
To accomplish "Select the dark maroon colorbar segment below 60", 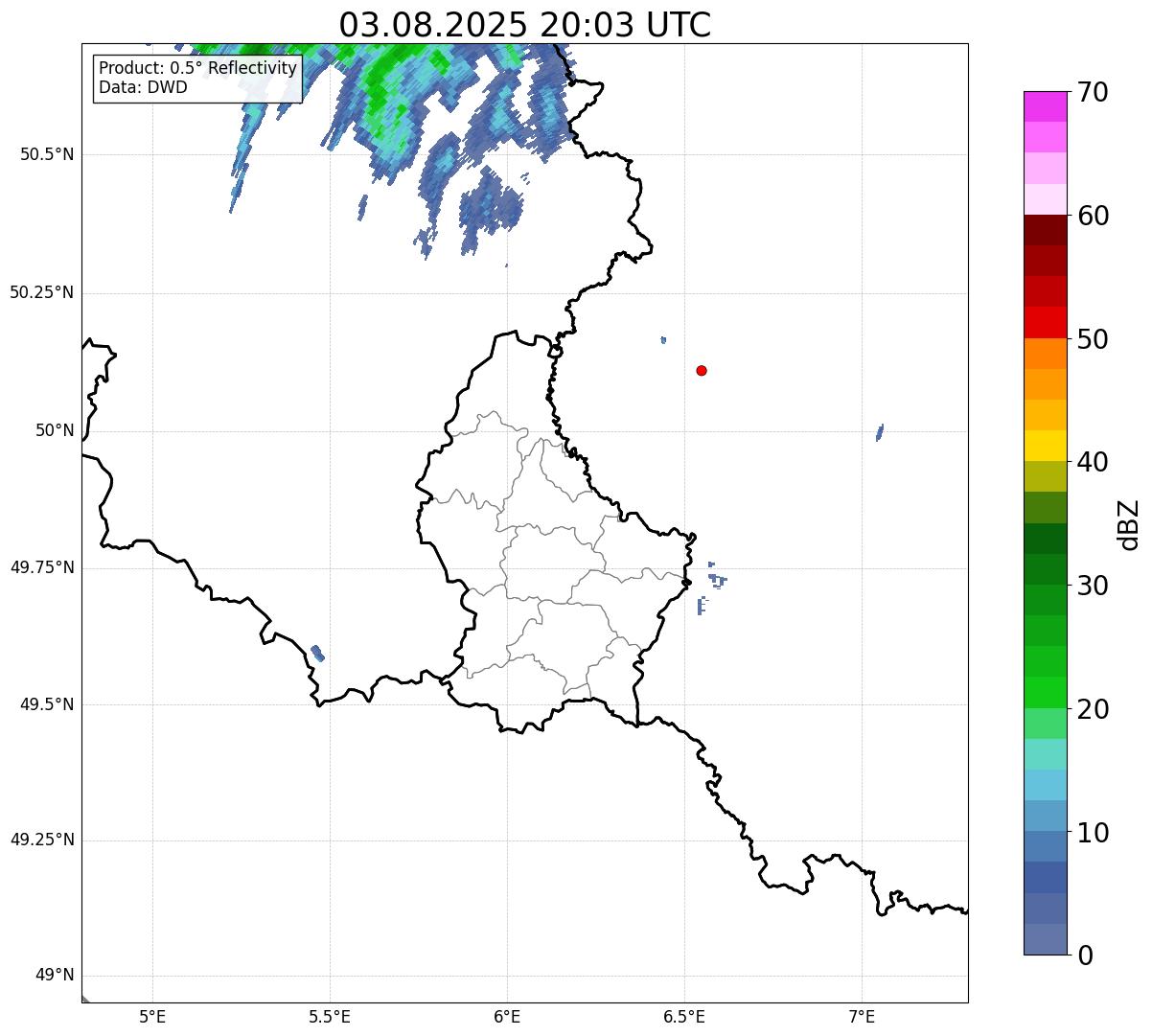I will point(1046,230).
